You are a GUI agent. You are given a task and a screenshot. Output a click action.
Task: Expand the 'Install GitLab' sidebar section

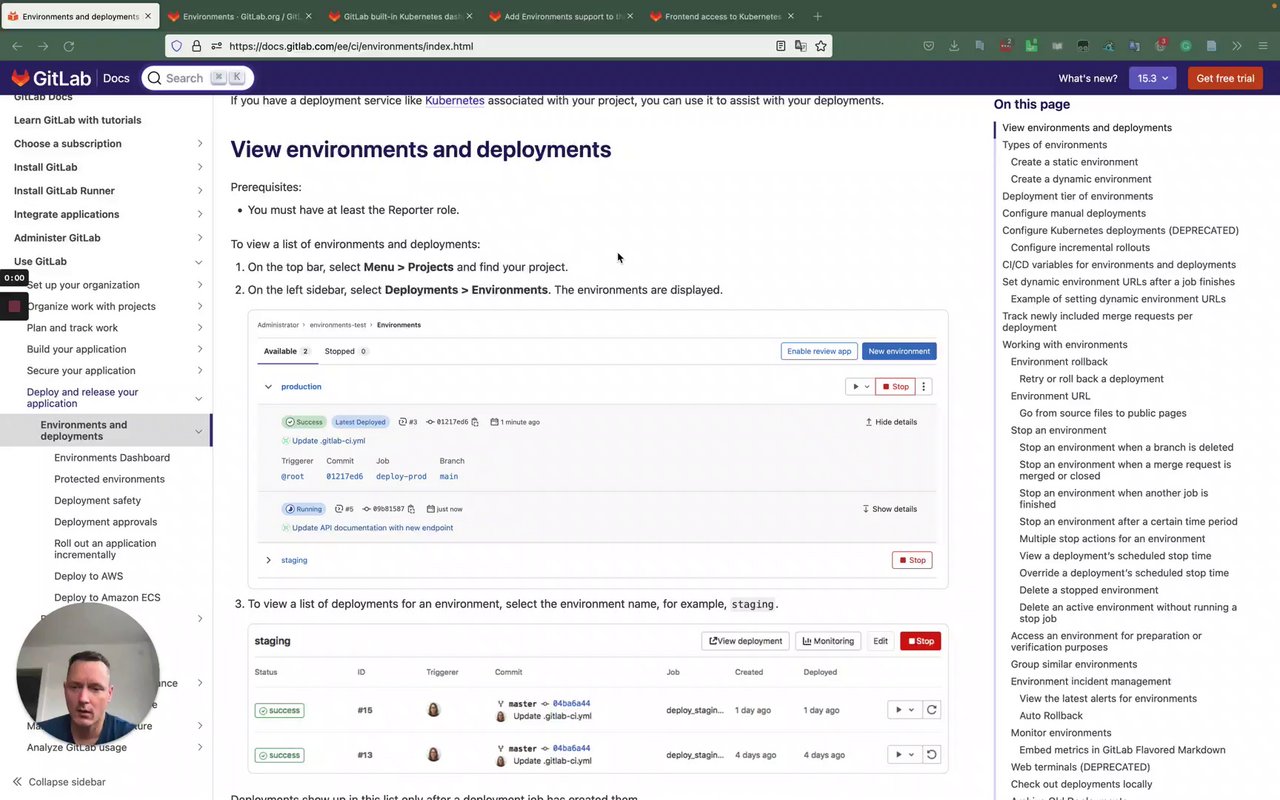pos(199,167)
